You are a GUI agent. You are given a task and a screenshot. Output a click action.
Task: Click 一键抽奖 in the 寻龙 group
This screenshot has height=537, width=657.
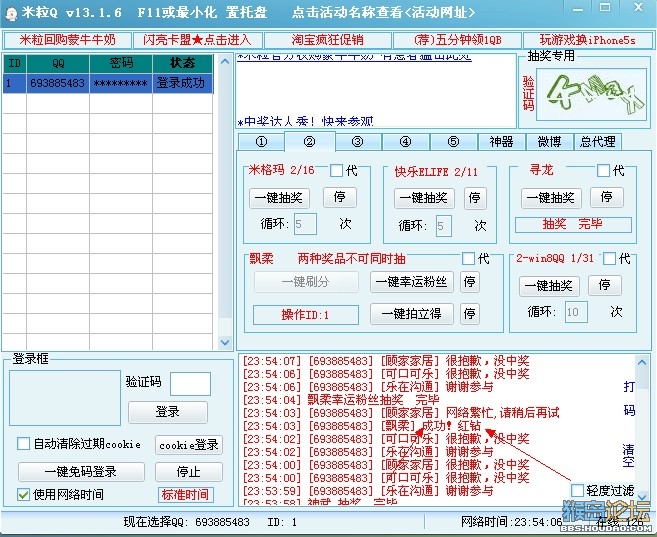click(551, 198)
